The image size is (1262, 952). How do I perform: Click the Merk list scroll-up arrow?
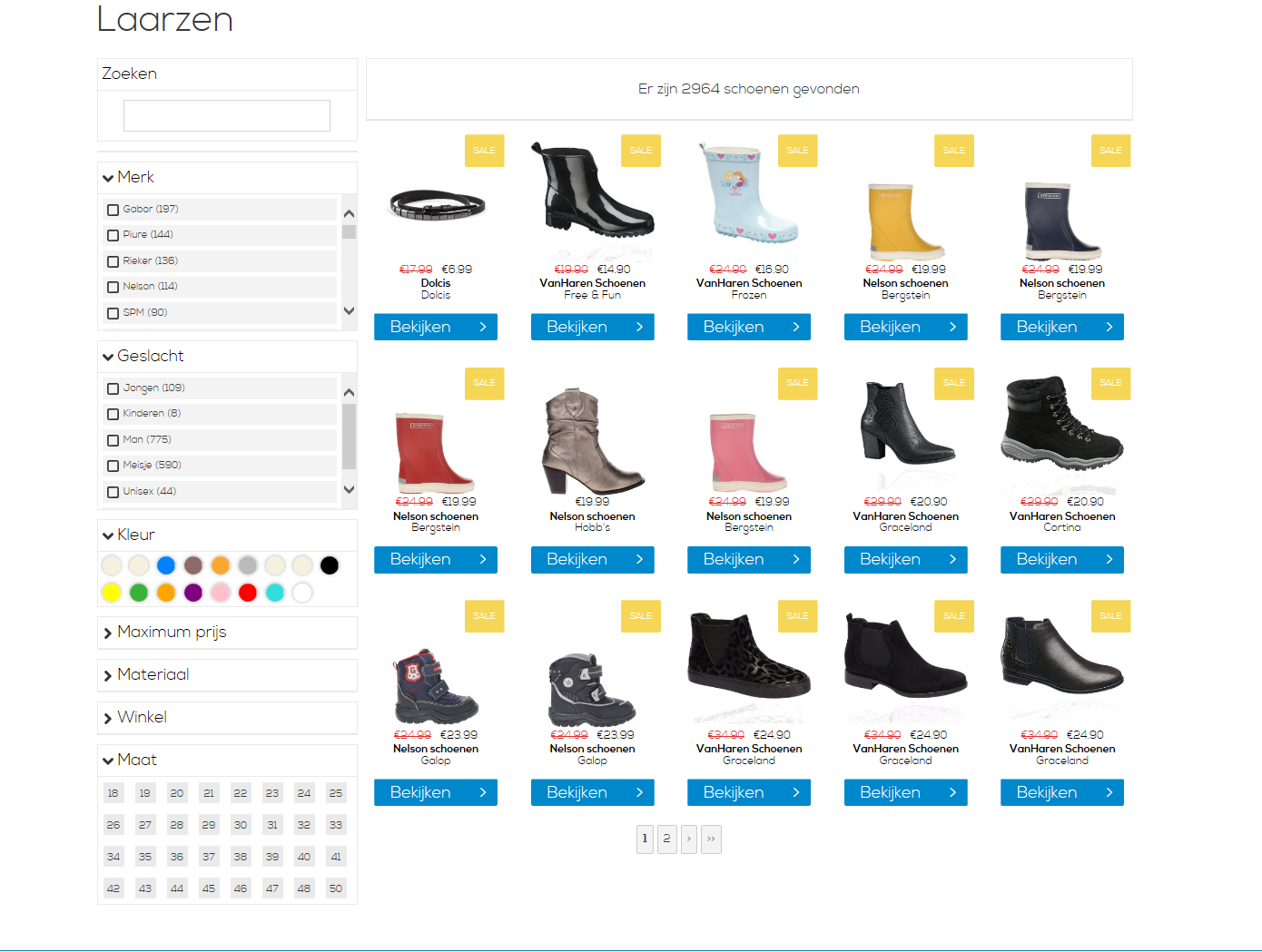349,213
